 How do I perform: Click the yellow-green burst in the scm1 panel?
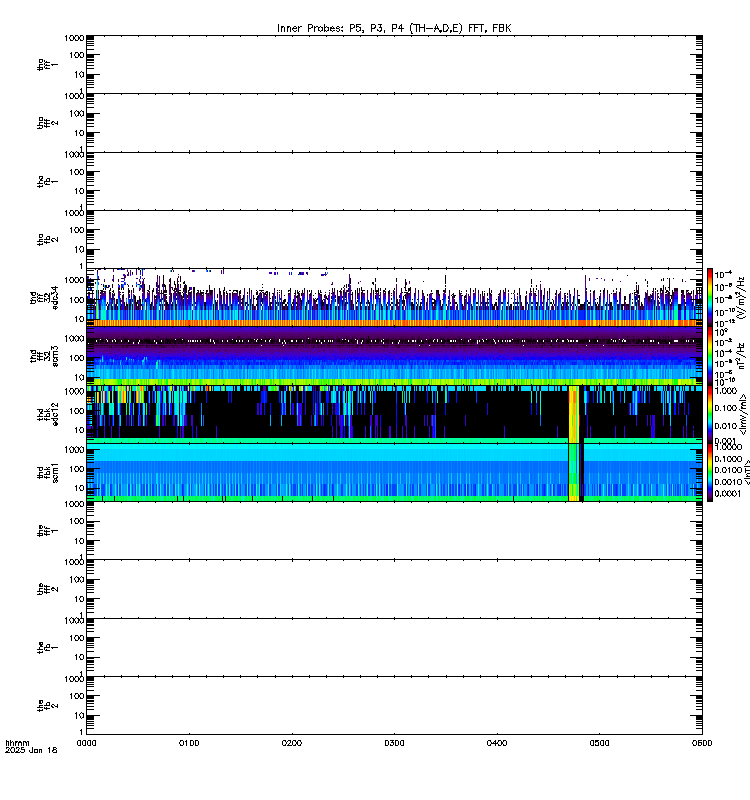(573, 472)
